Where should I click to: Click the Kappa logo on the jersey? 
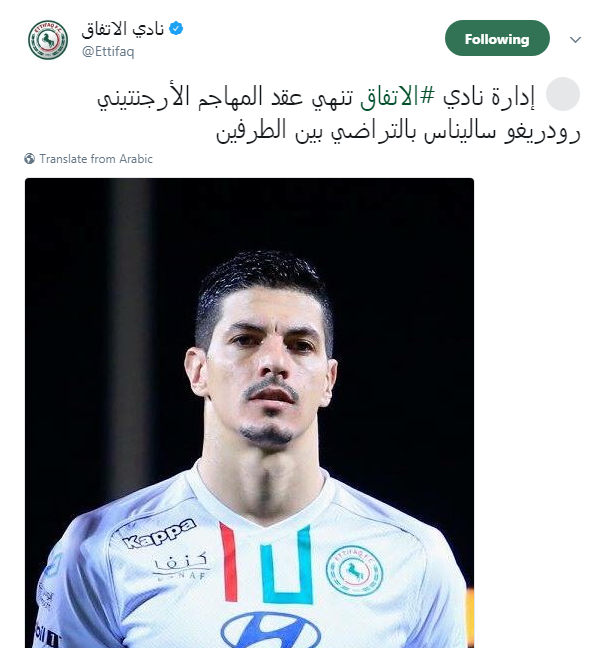click(x=159, y=533)
